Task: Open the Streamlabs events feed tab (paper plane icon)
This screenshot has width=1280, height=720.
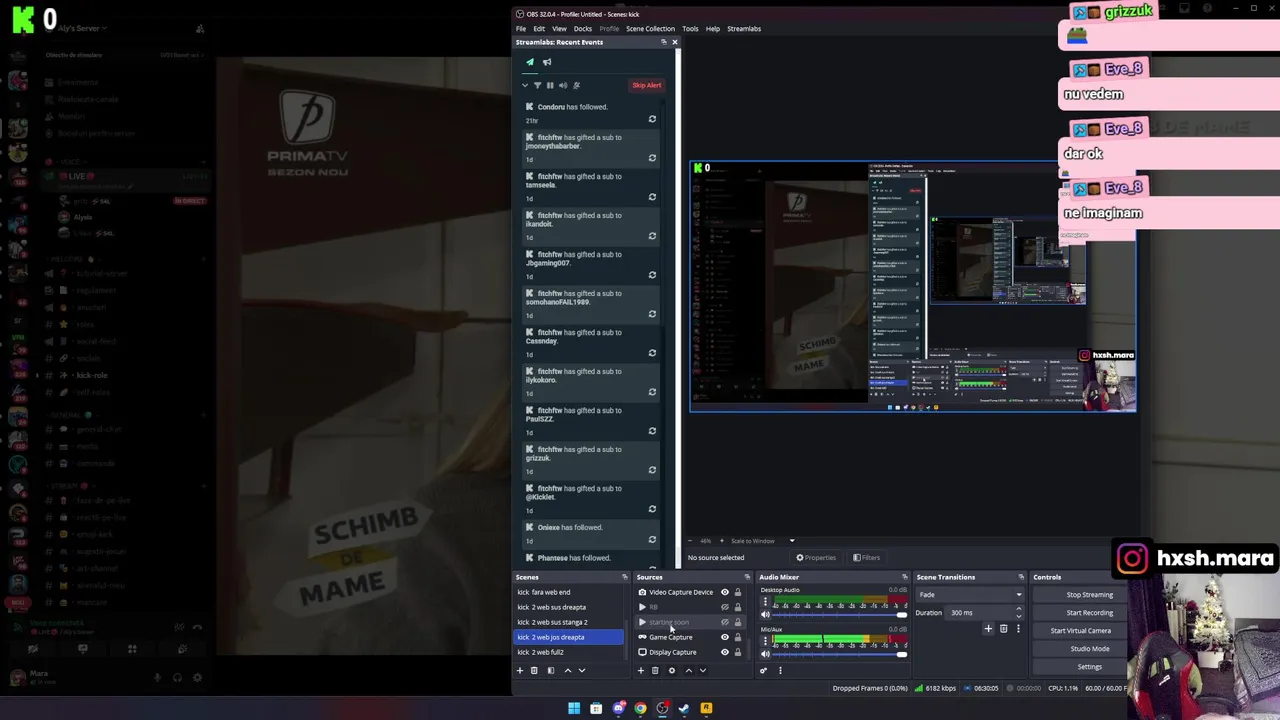Action: [530, 62]
